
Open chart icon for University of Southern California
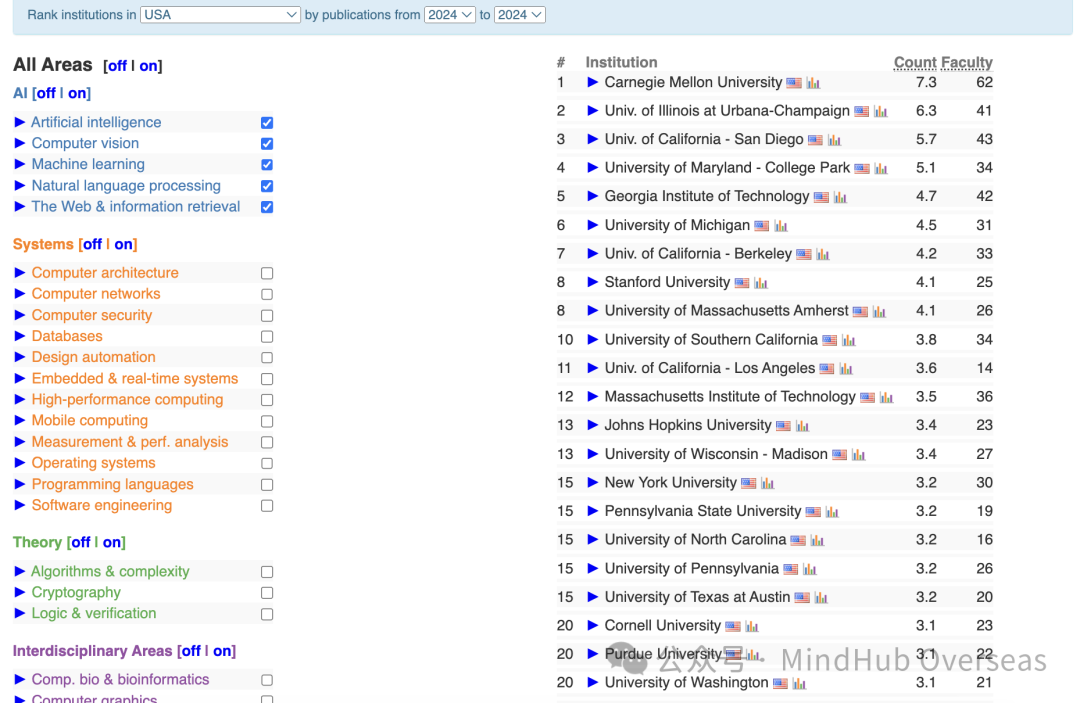point(849,340)
